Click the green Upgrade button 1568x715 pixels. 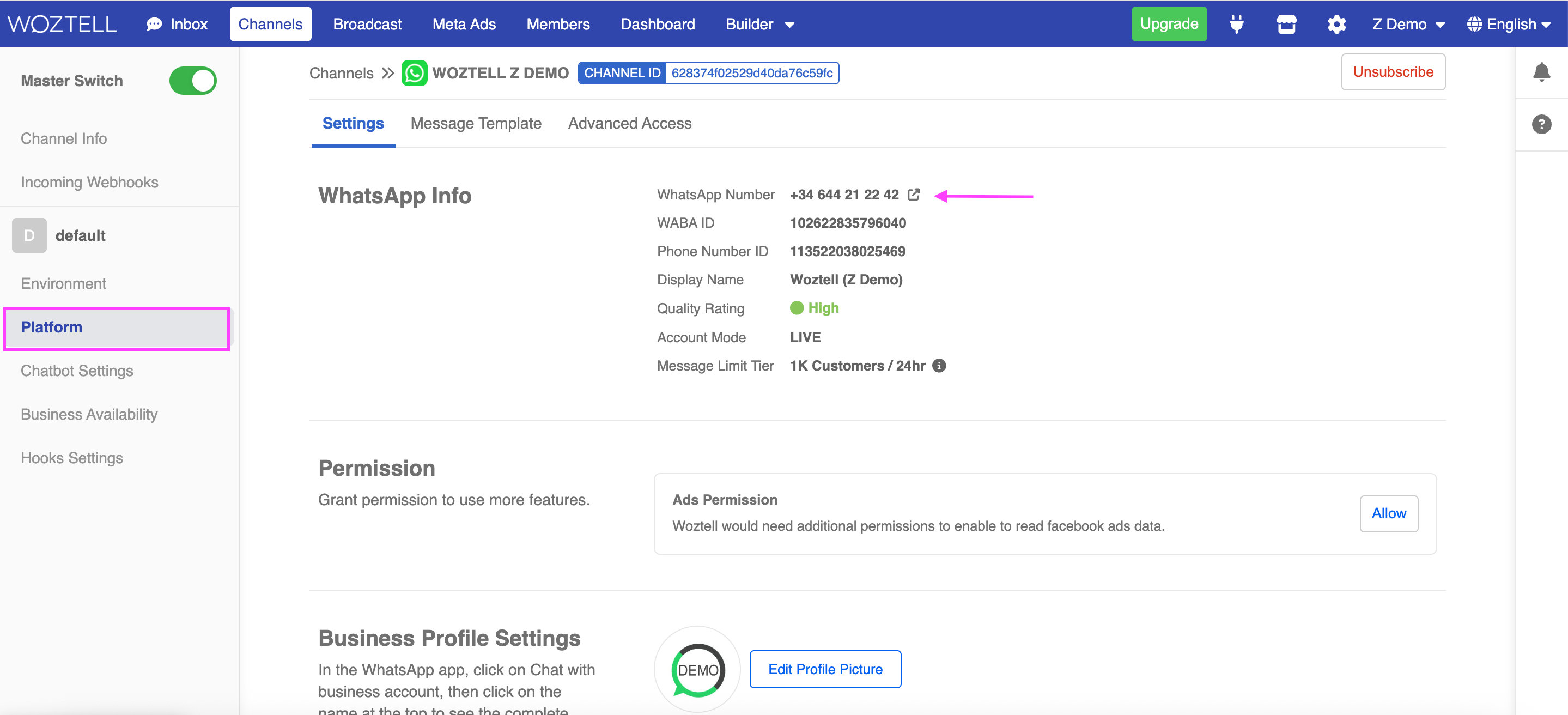point(1169,24)
